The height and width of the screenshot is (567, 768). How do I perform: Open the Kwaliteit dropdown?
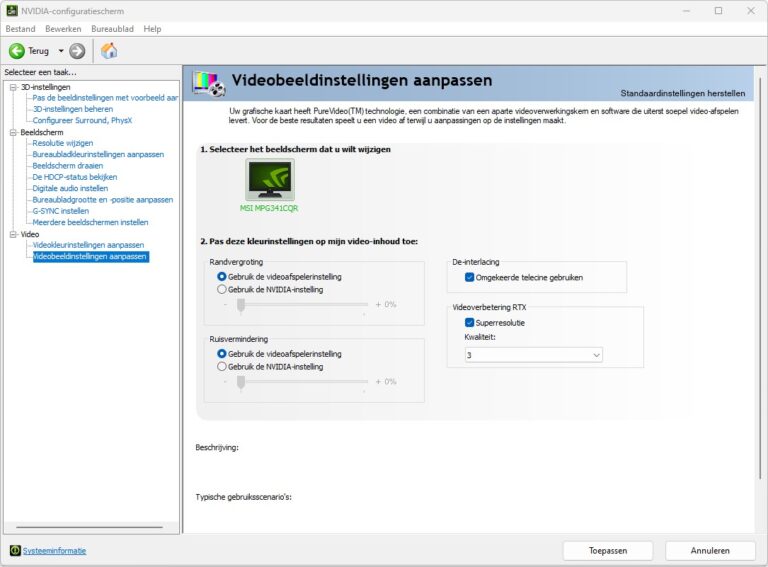[x=533, y=355]
